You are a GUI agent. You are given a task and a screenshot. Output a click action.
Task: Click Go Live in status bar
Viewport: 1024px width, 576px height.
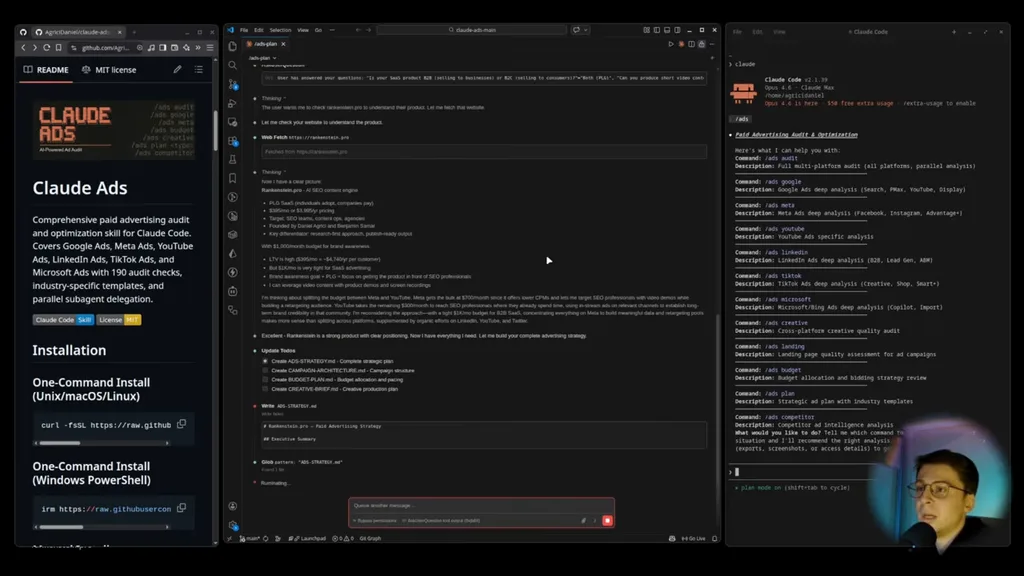[x=694, y=539]
